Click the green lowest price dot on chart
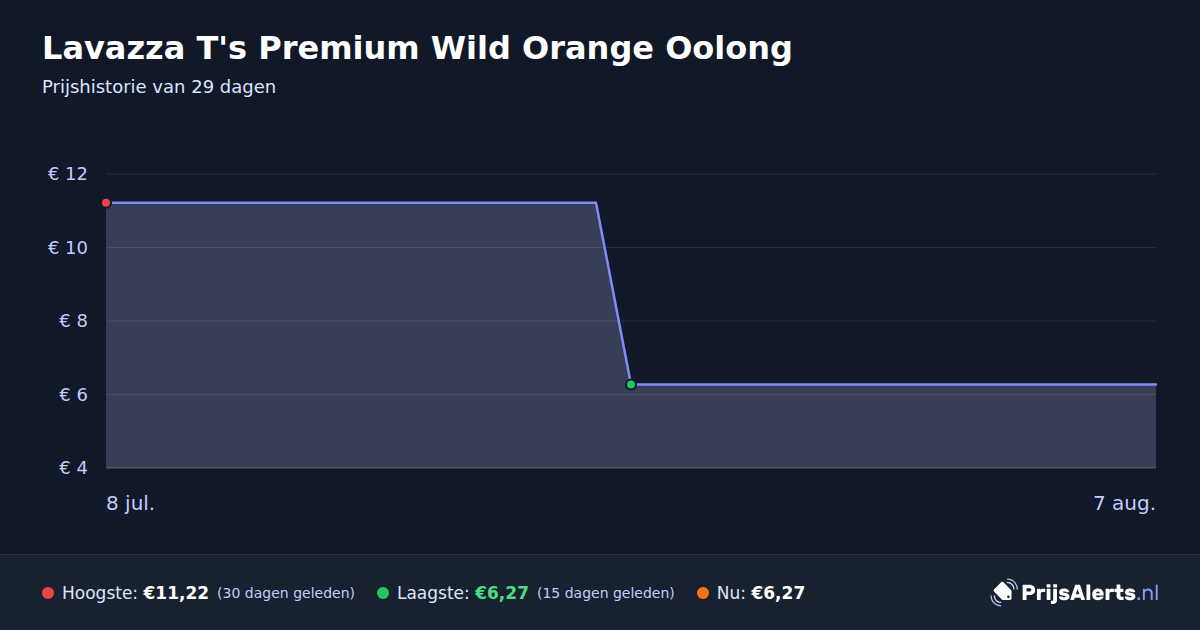The image size is (1200, 630). pos(631,384)
